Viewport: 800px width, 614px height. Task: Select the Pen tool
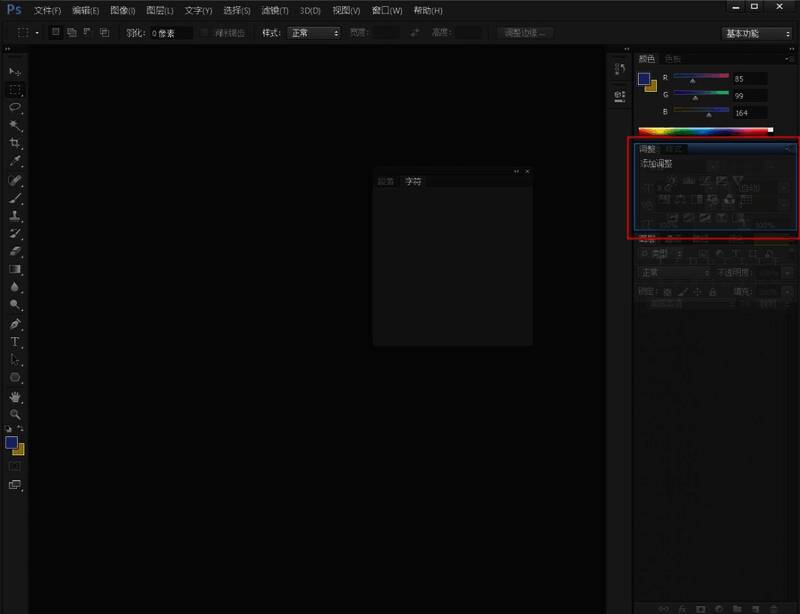(15, 324)
